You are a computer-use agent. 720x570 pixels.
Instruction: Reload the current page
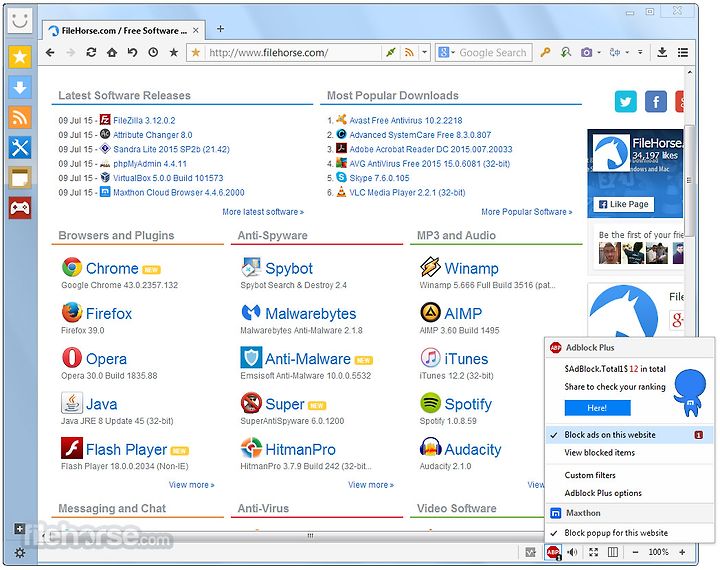[x=91, y=52]
